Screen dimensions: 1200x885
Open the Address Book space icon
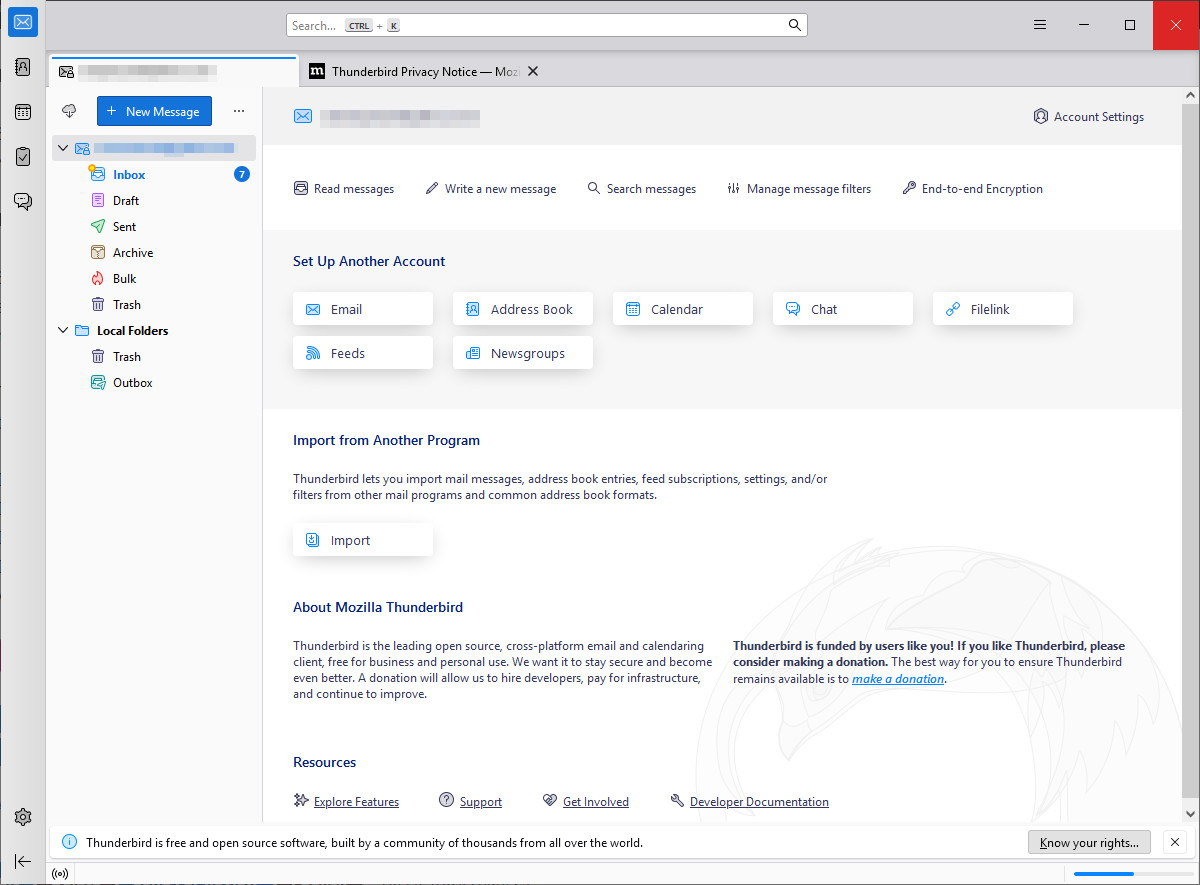23,67
